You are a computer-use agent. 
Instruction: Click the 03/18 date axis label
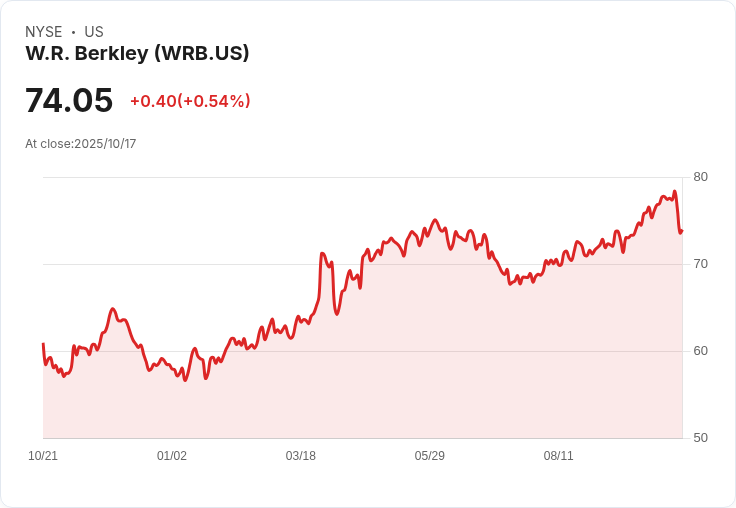tap(300, 456)
